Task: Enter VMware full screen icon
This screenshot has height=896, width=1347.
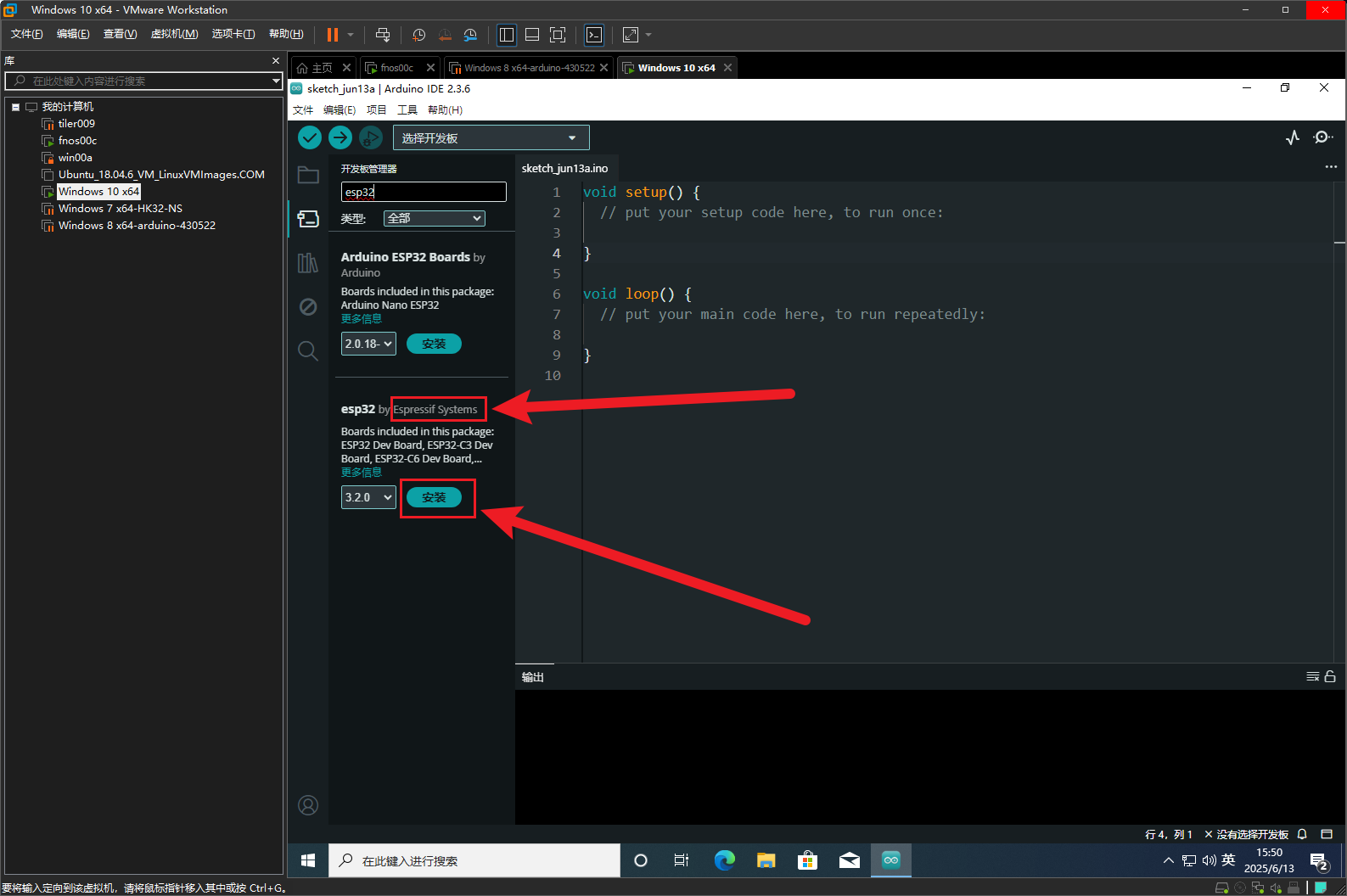Action: 558,35
